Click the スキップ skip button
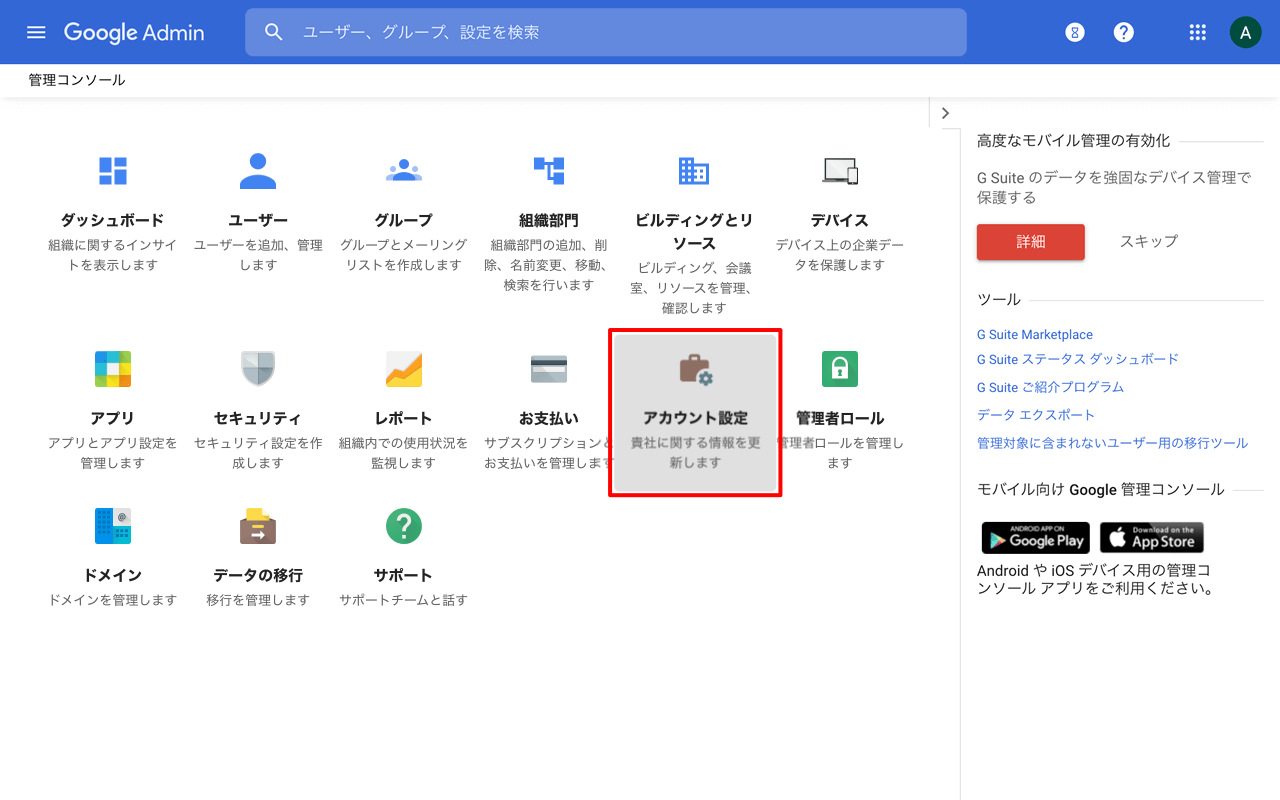The width and height of the screenshot is (1280, 800). coord(1148,241)
